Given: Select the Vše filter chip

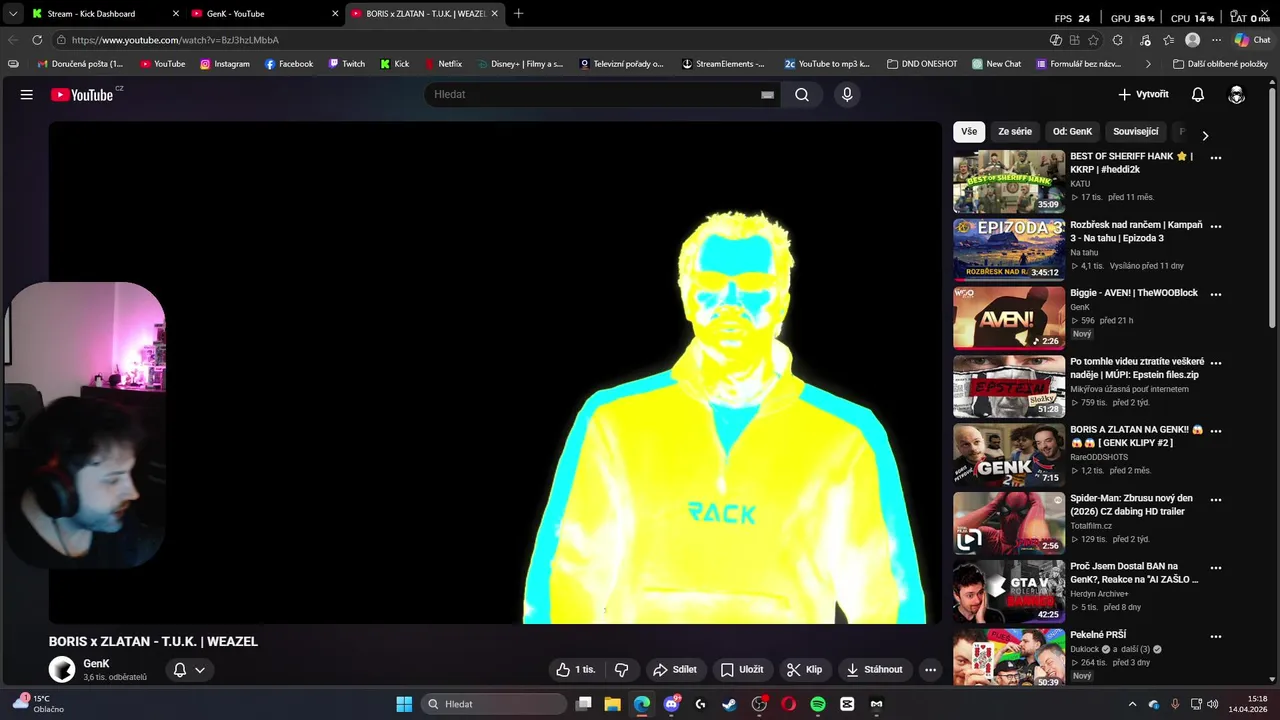Looking at the screenshot, I should click(969, 132).
